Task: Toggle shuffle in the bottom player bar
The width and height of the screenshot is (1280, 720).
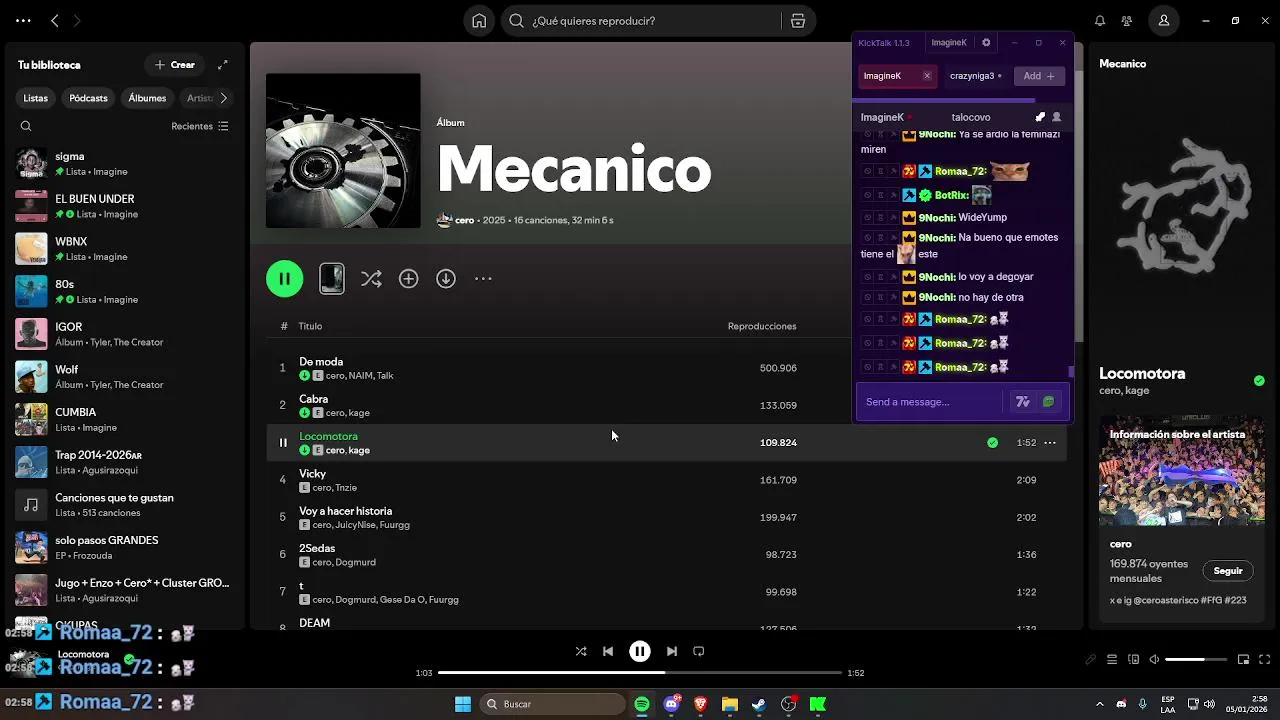Action: [581, 651]
